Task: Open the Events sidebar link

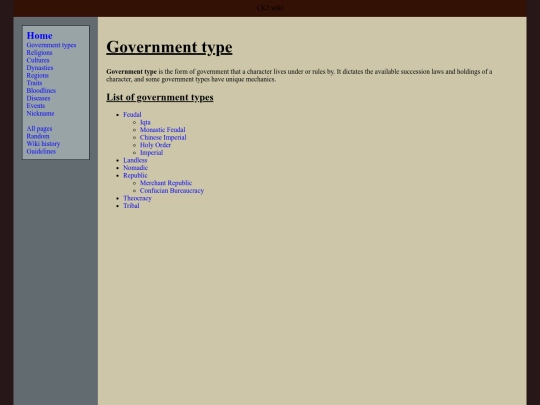Action: [36, 106]
